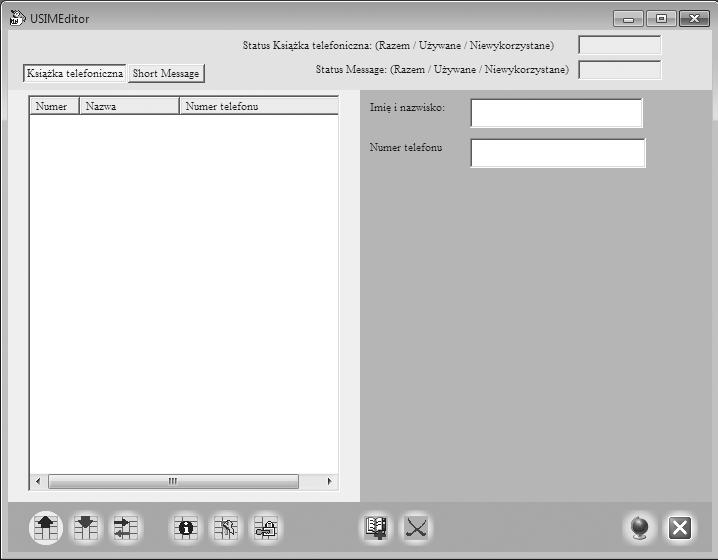Click the Imię i nazwisko input field

[556, 113]
